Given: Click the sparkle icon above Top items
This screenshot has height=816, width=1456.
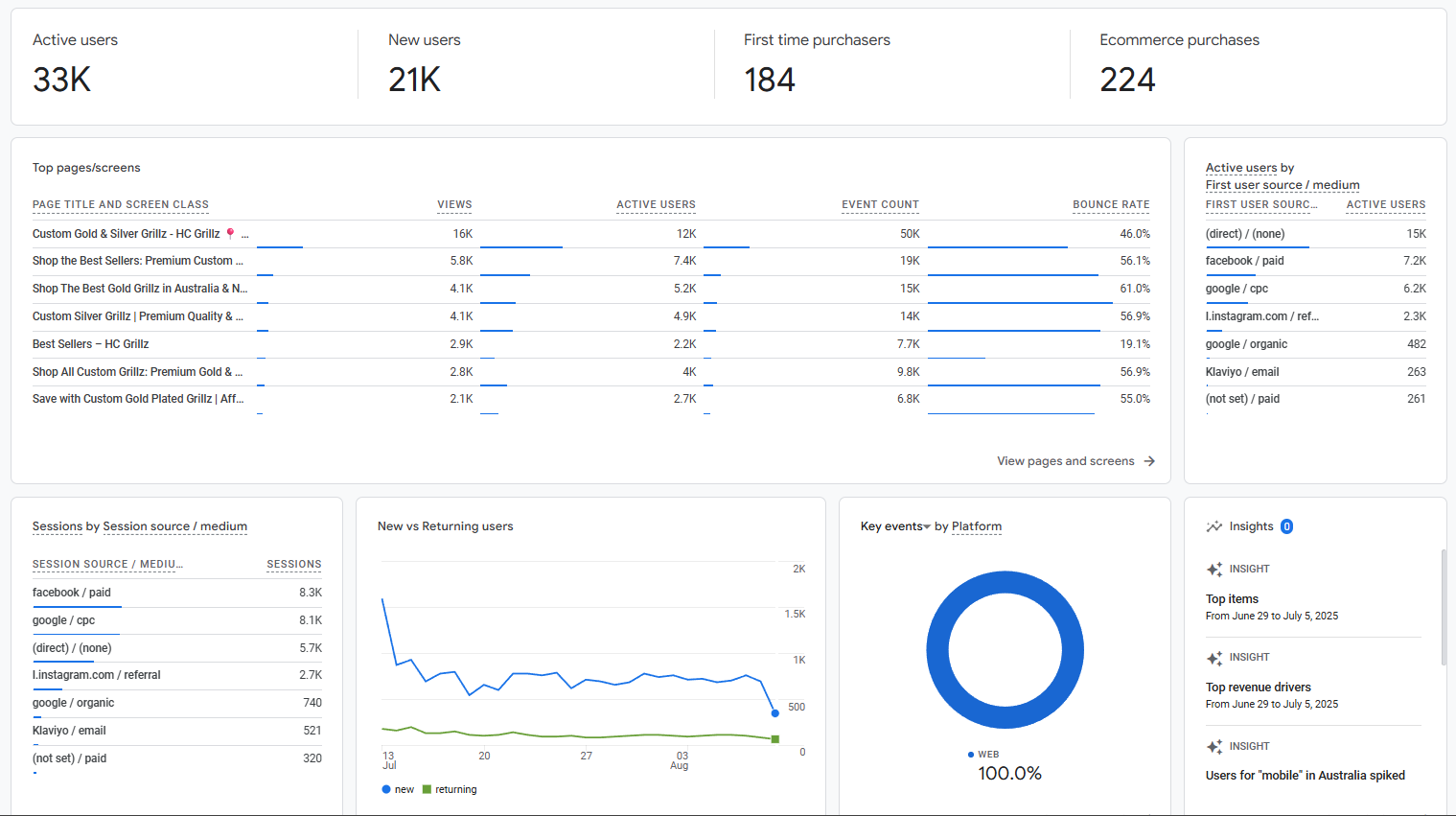Looking at the screenshot, I should (1214, 570).
